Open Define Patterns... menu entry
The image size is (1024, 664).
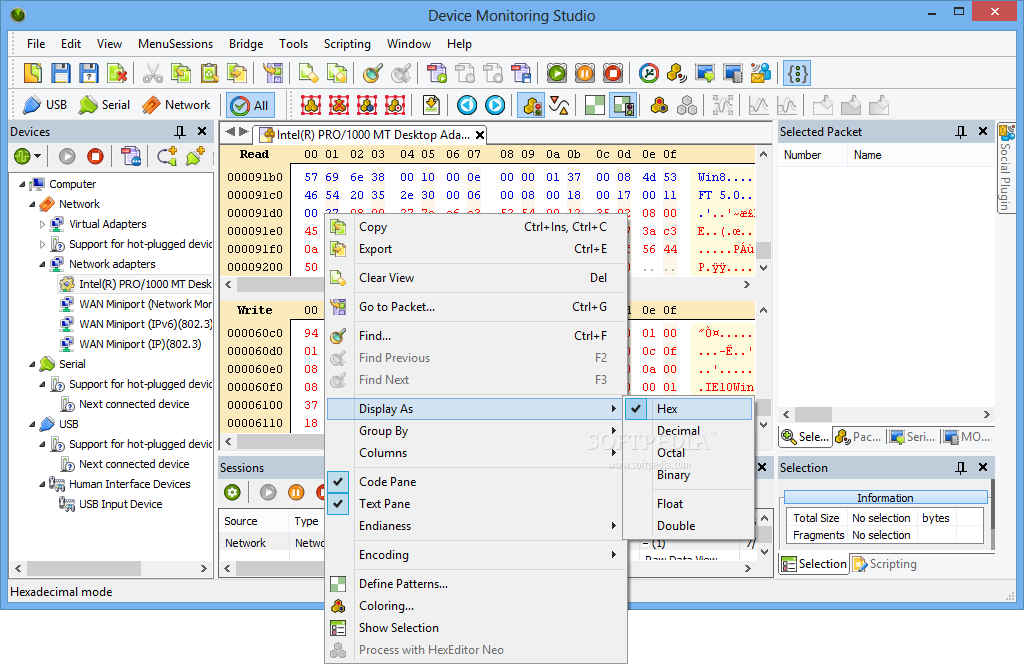(477, 584)
